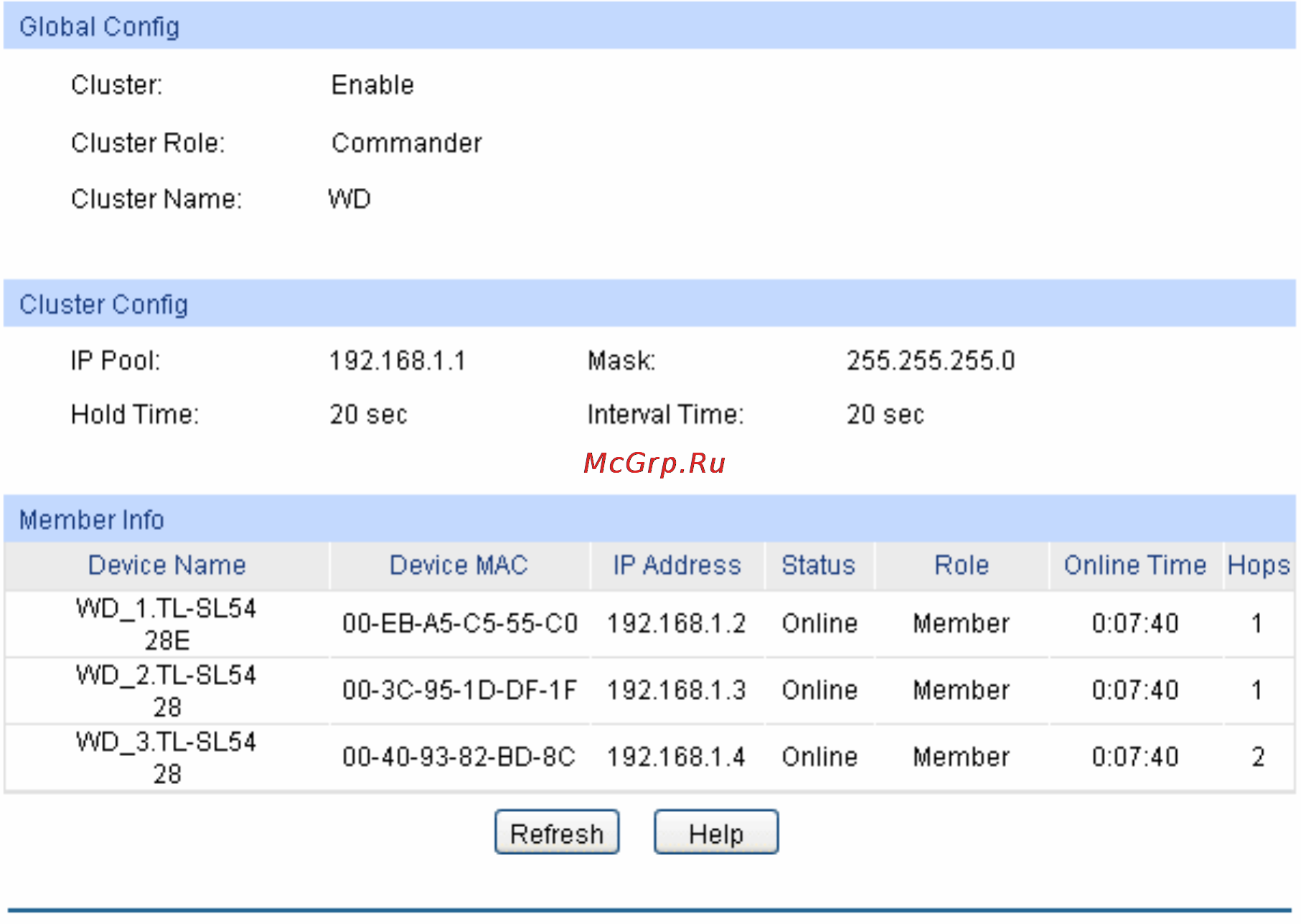Click the Cluster value Enable
Viewport: 1301px width, 924px height.
click(372, 85)
